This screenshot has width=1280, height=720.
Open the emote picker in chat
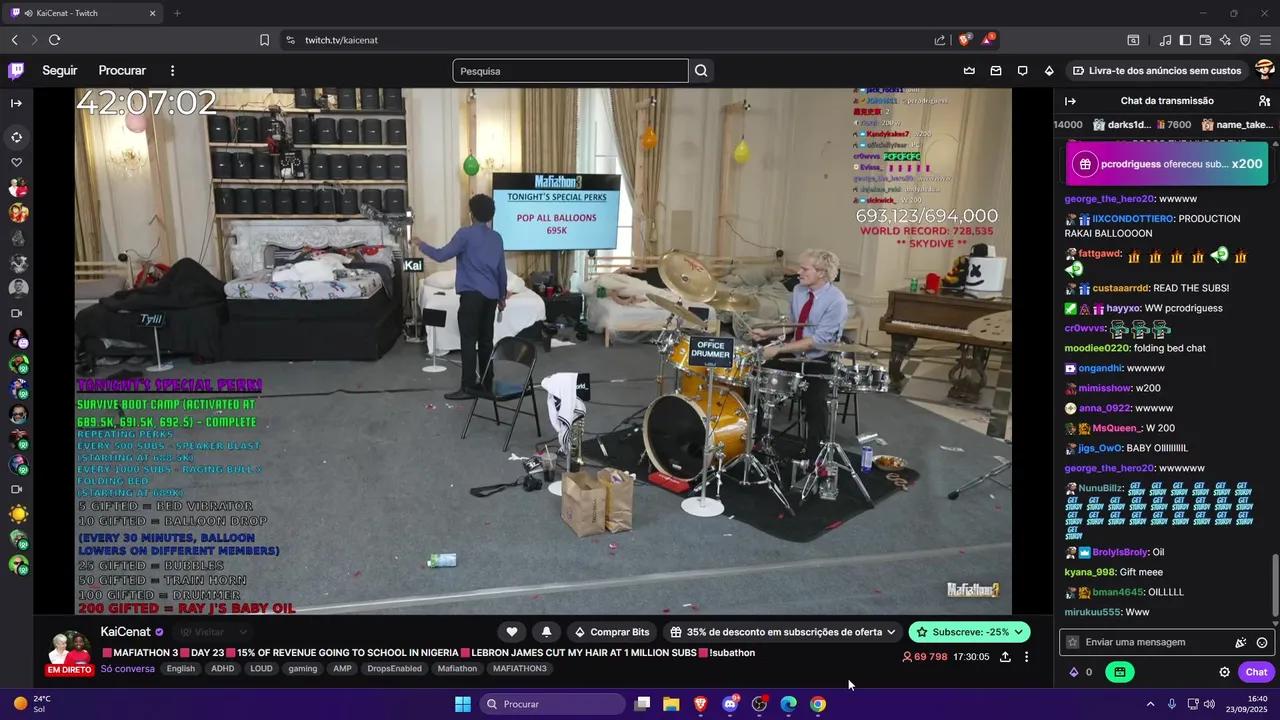[1262, 642]
